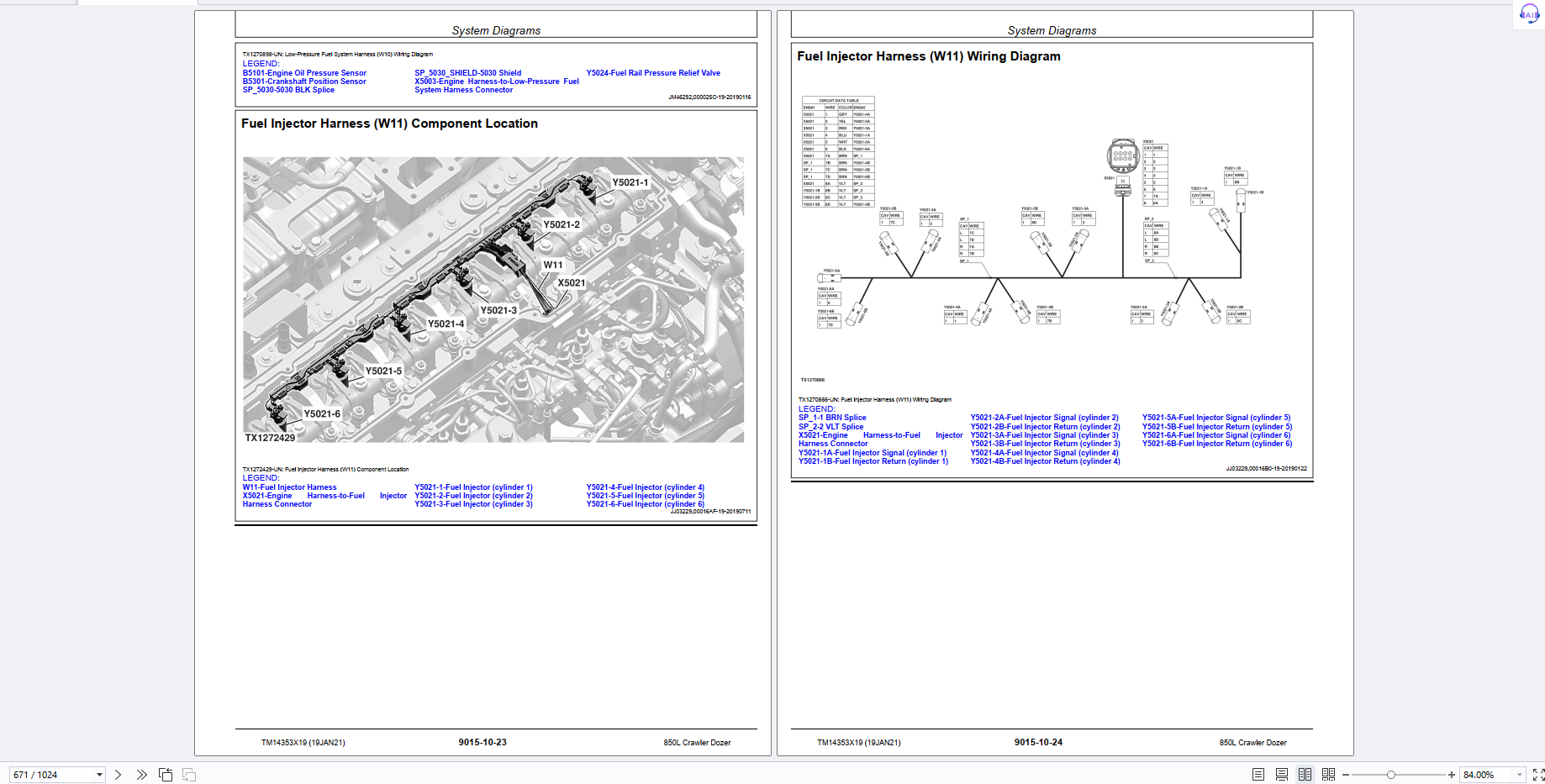Click link W11-Fuel Injector Harness

click(289, 487)
